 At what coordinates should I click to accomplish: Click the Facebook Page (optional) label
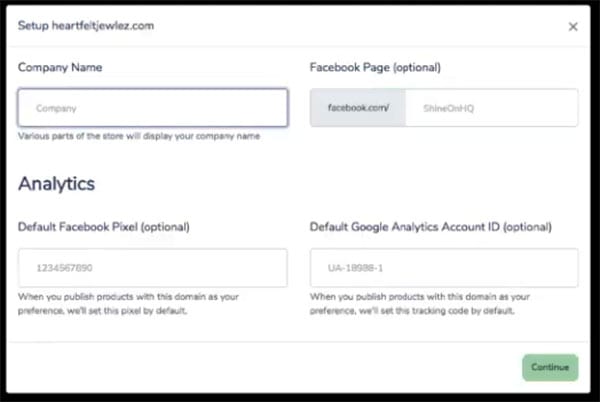375,67
